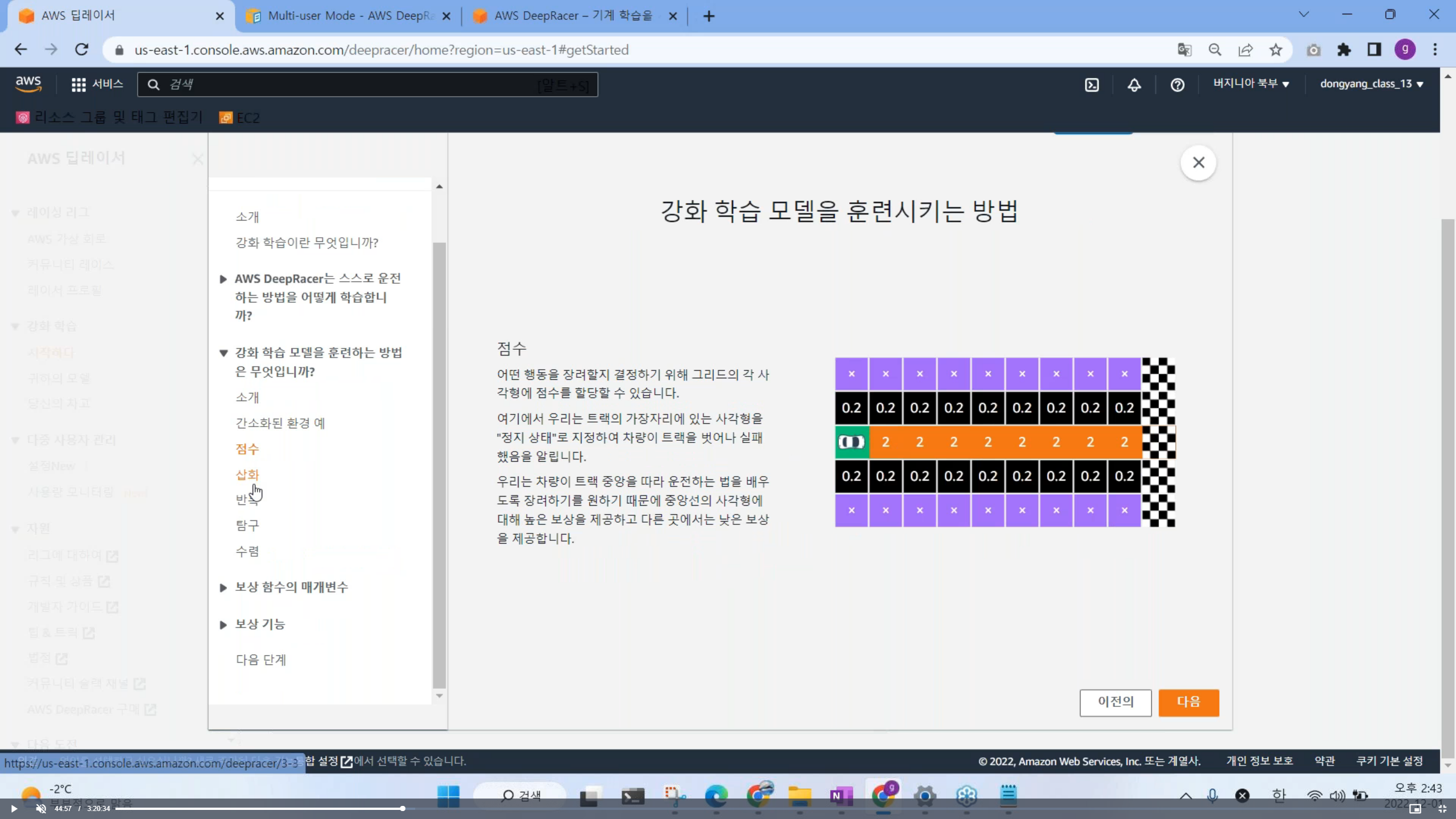The width and height of the screenshot is (1456, 819).
Task: Select 삽화 in tutorial outline
Action: pos(247,474)
